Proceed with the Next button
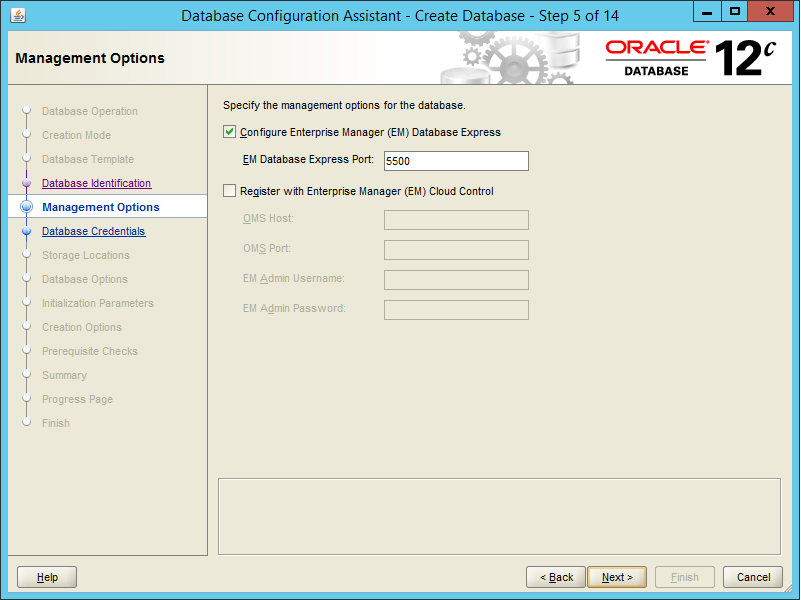 pos(617,577)
